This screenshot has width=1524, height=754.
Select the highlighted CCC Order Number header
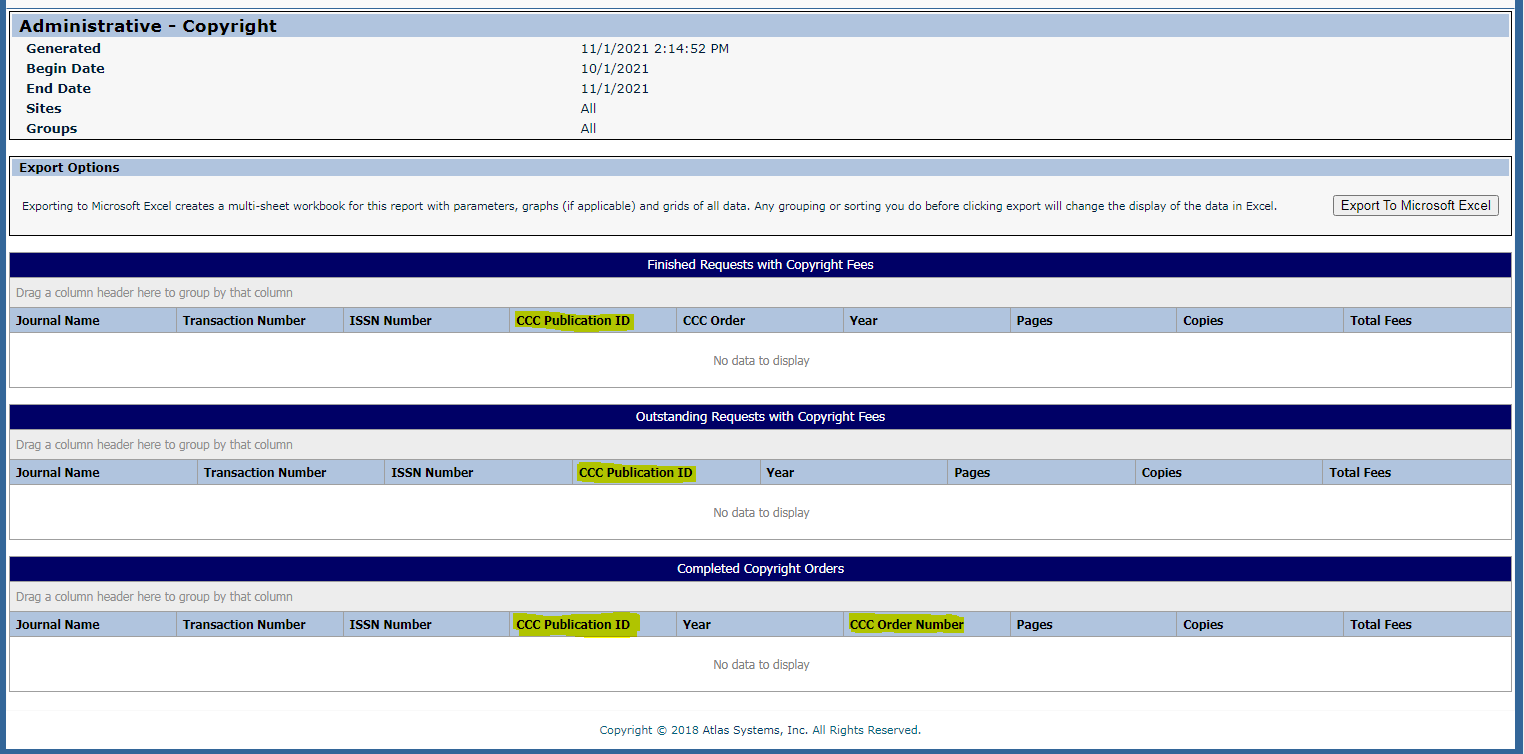tap(906, 623)
